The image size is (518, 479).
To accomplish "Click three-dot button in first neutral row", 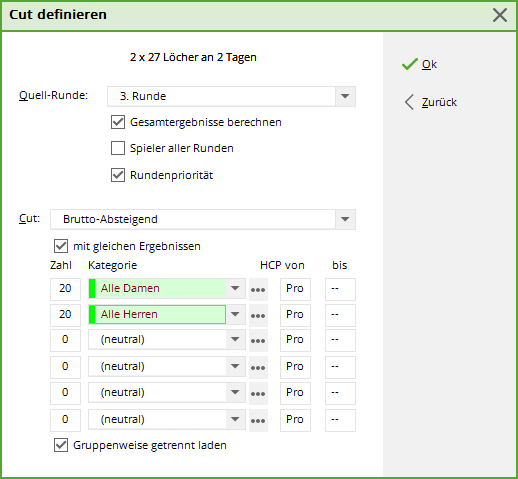I will (x=258, y=340).
